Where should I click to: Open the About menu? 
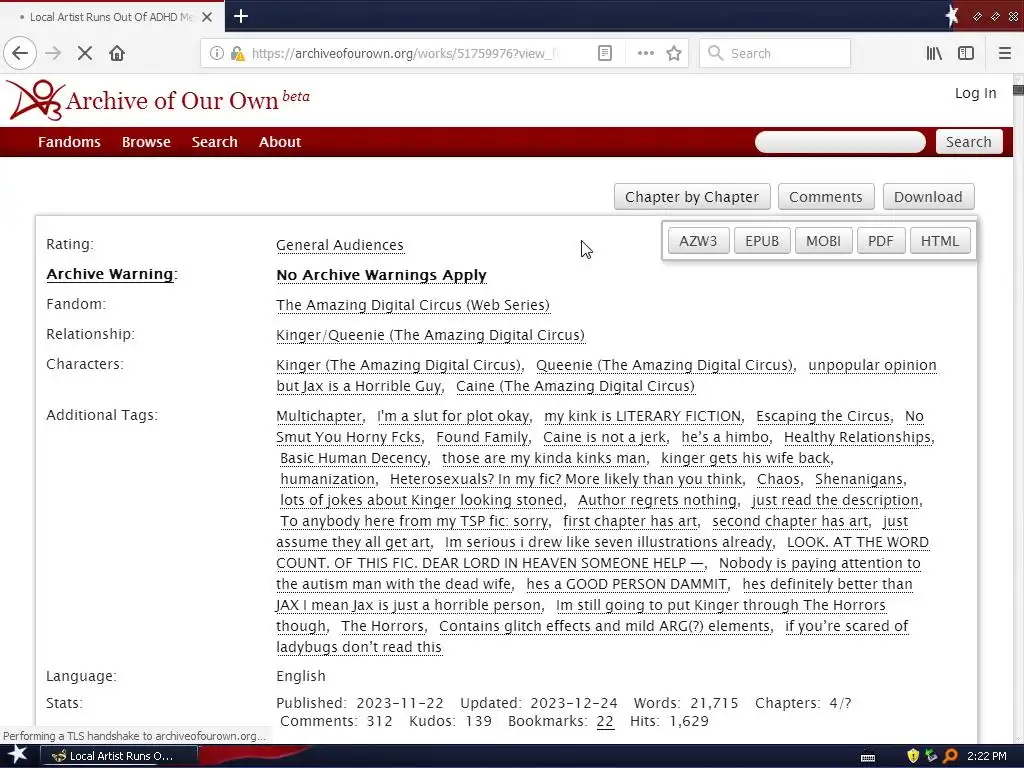[280, 142]
